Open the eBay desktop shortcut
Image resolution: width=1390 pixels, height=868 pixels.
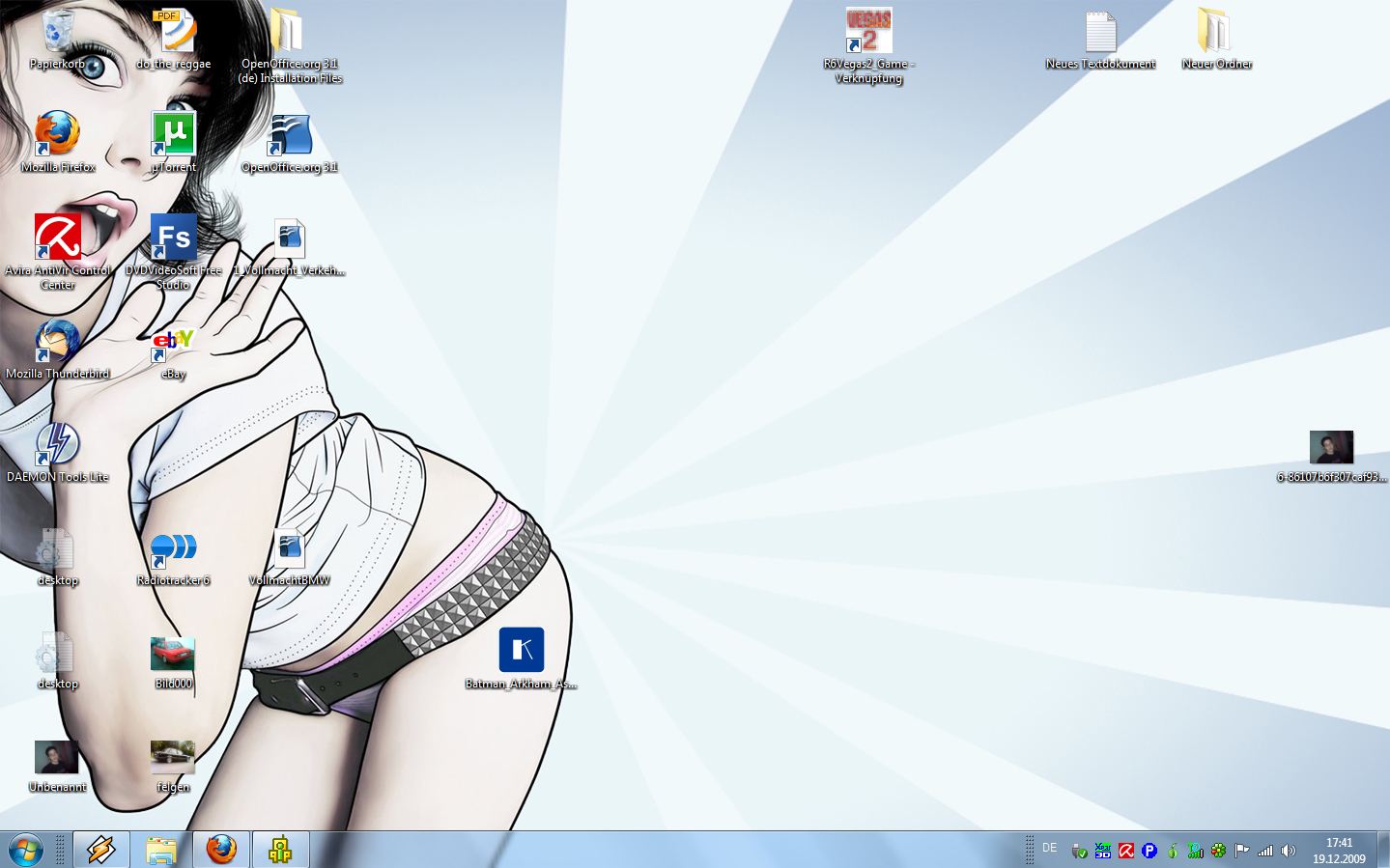[x=174, y=342]
